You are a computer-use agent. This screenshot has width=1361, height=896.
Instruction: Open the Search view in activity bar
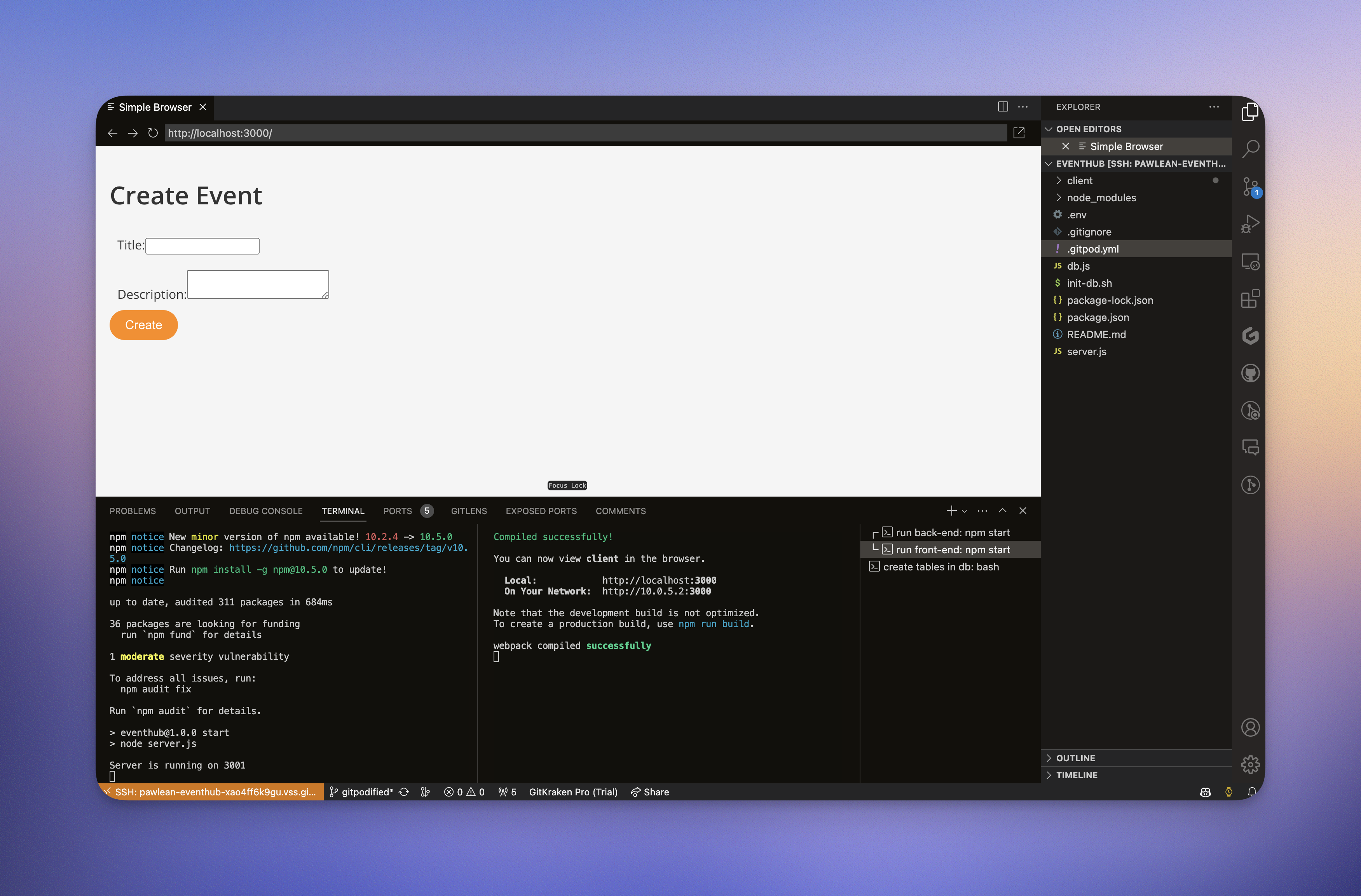pos(1250,149)
